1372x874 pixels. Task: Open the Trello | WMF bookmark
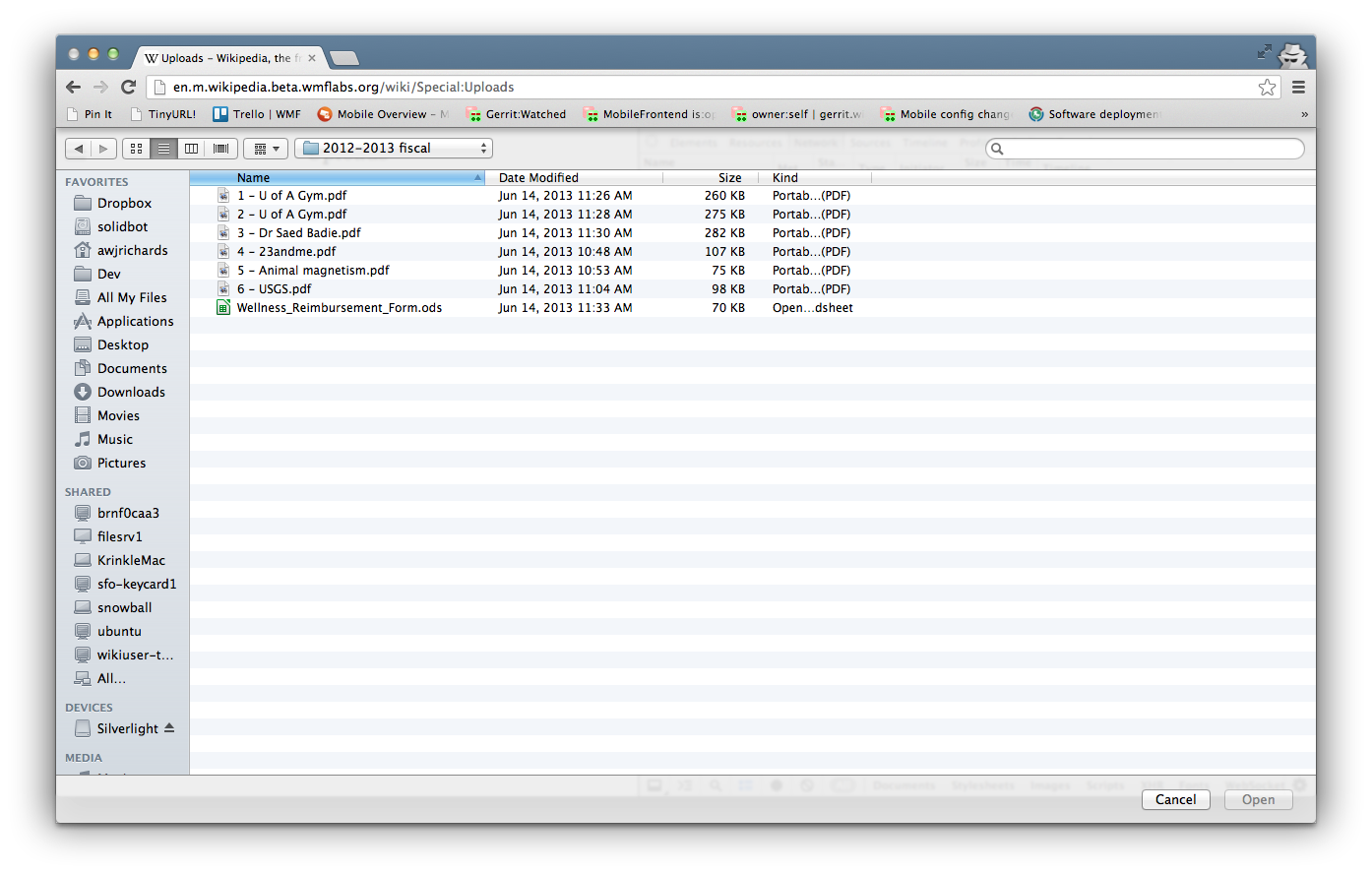click(x=257, y=114)
